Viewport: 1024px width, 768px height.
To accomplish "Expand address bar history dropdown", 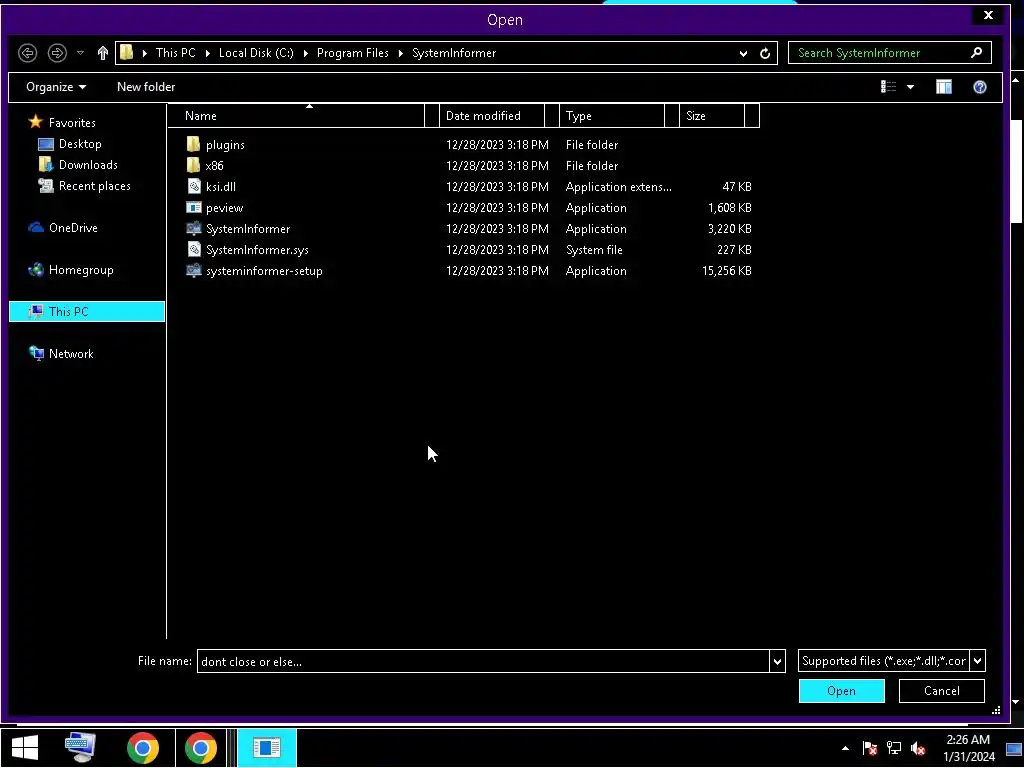I will point(743,54).
